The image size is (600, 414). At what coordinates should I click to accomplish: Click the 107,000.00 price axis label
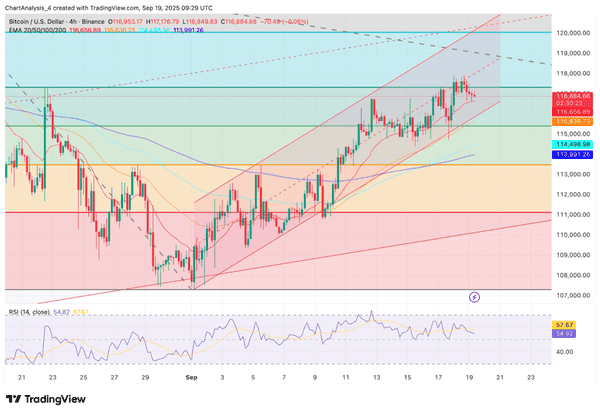coord(574,296)
